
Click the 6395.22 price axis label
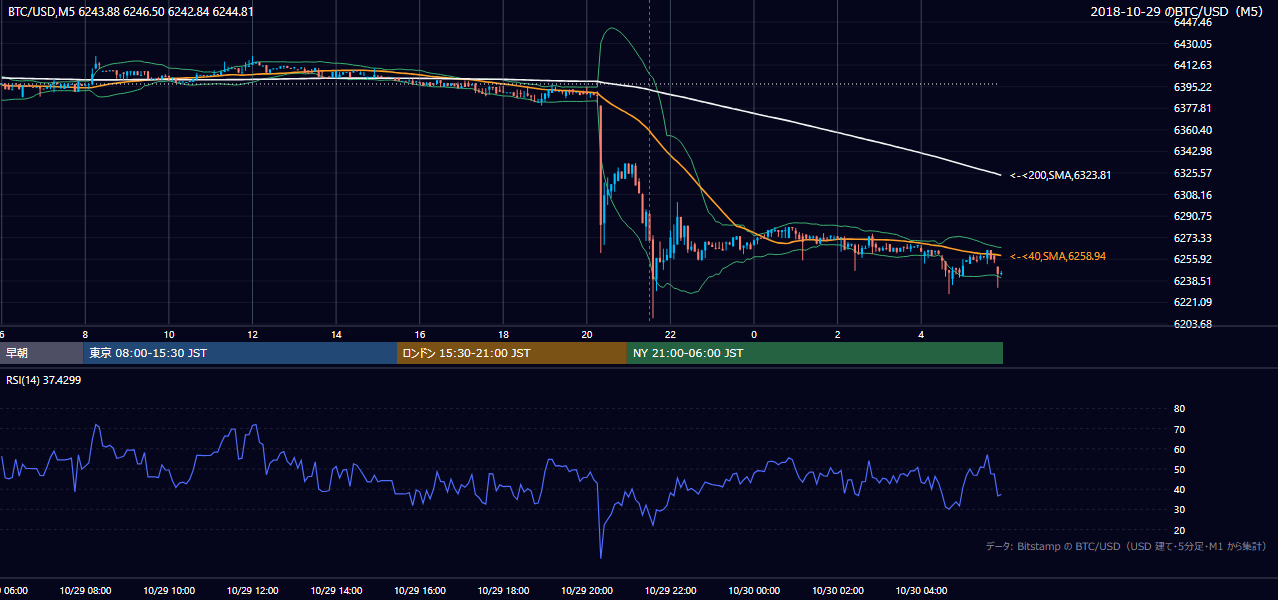point(1193,87)
